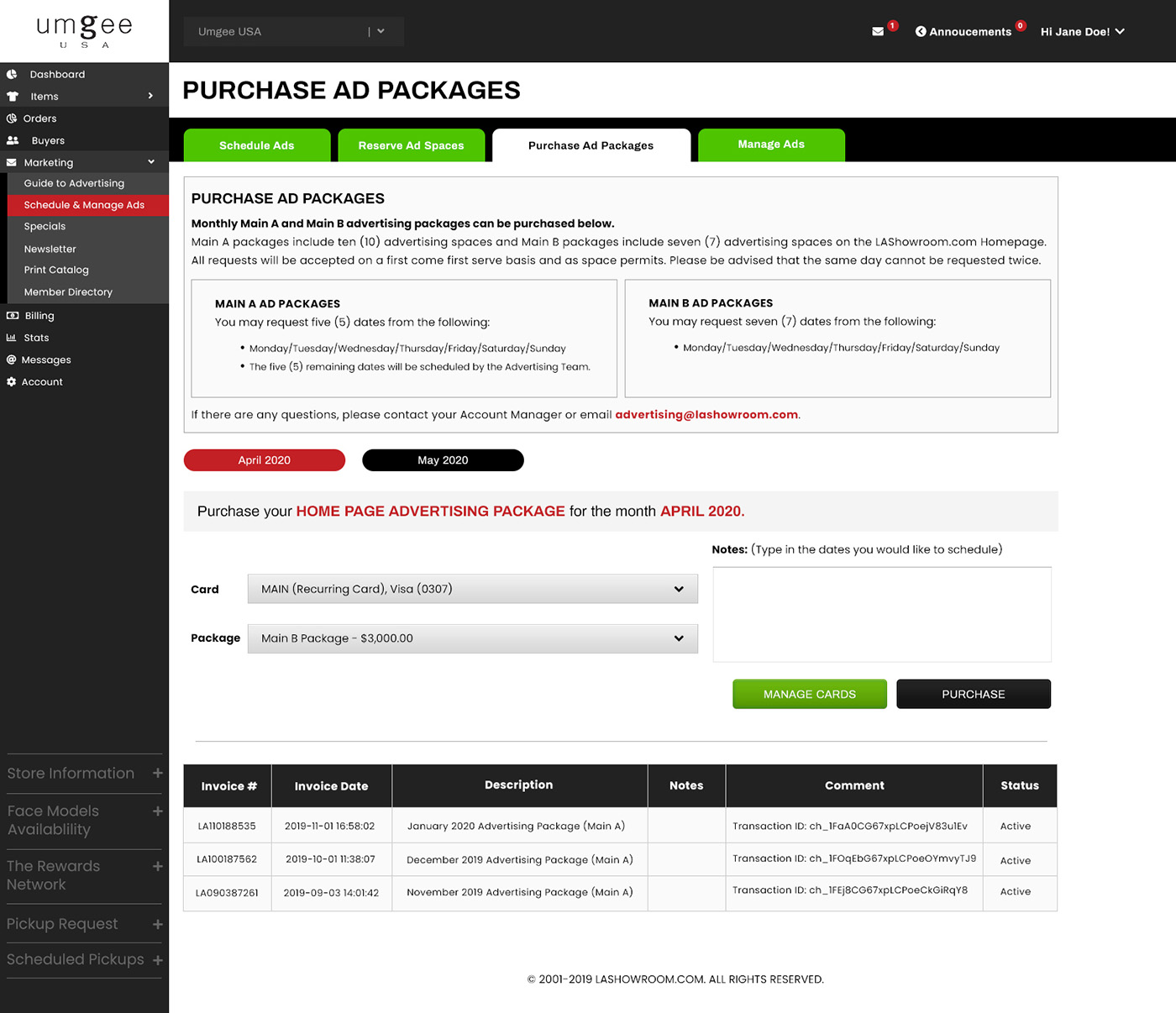Switch to the Schedule Ads tab
Viewport: 1176px width, 1013px height.
[256, 145]
